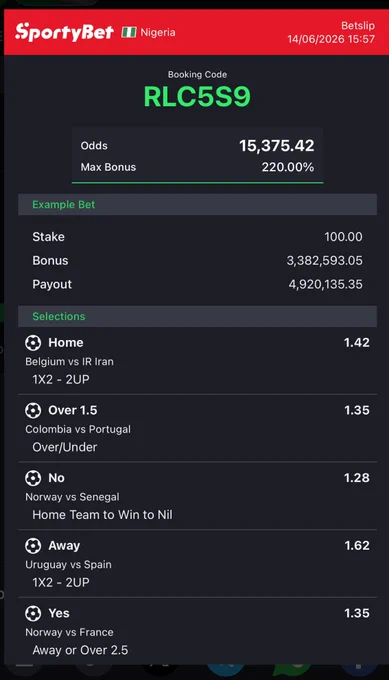Click the Betslip label in the header
The width and height of the screenshot is (389, 680).
358,26
